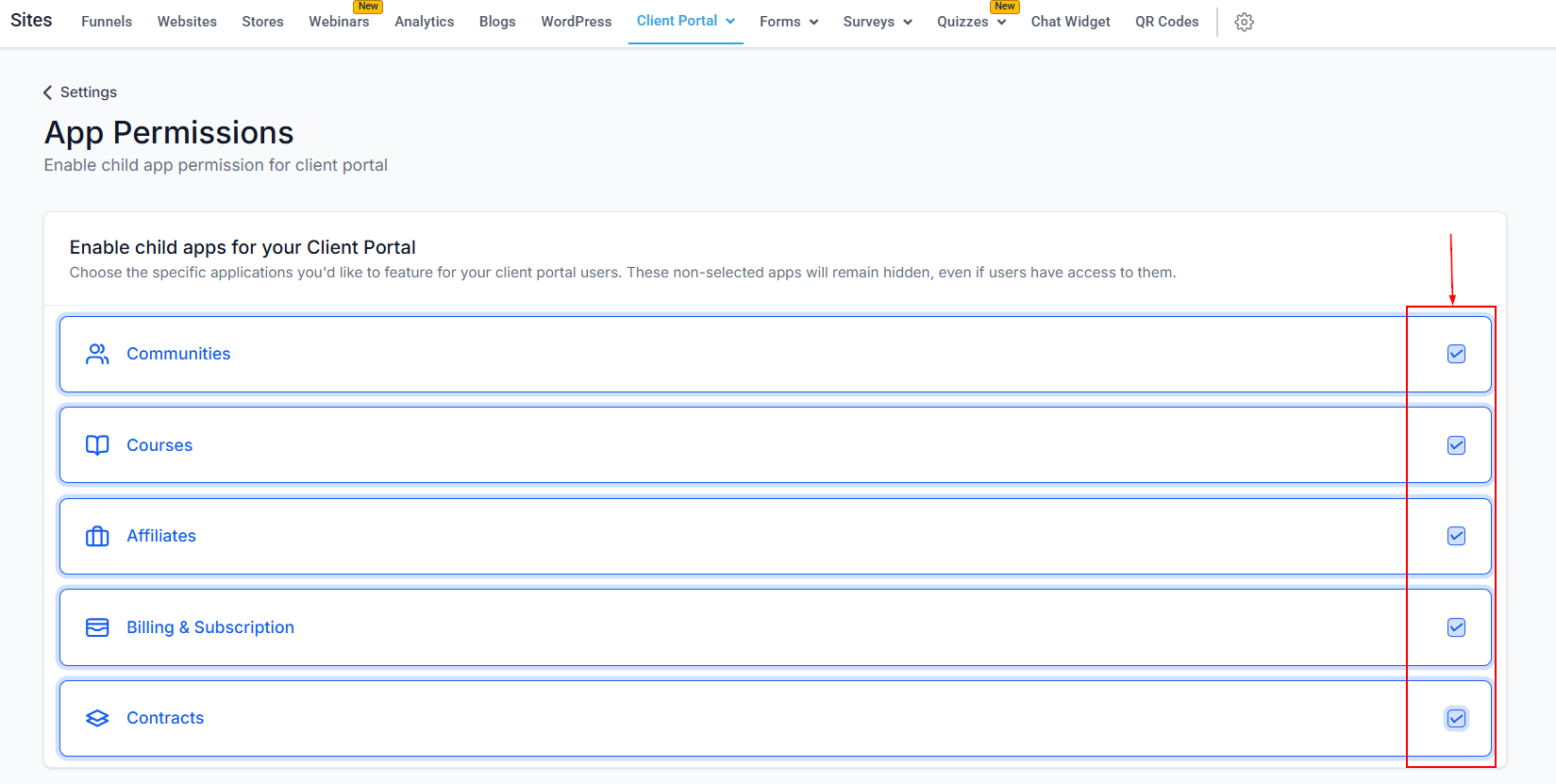
Task: Toggle the Affiliates checkbox
Action: point(1456,536)
